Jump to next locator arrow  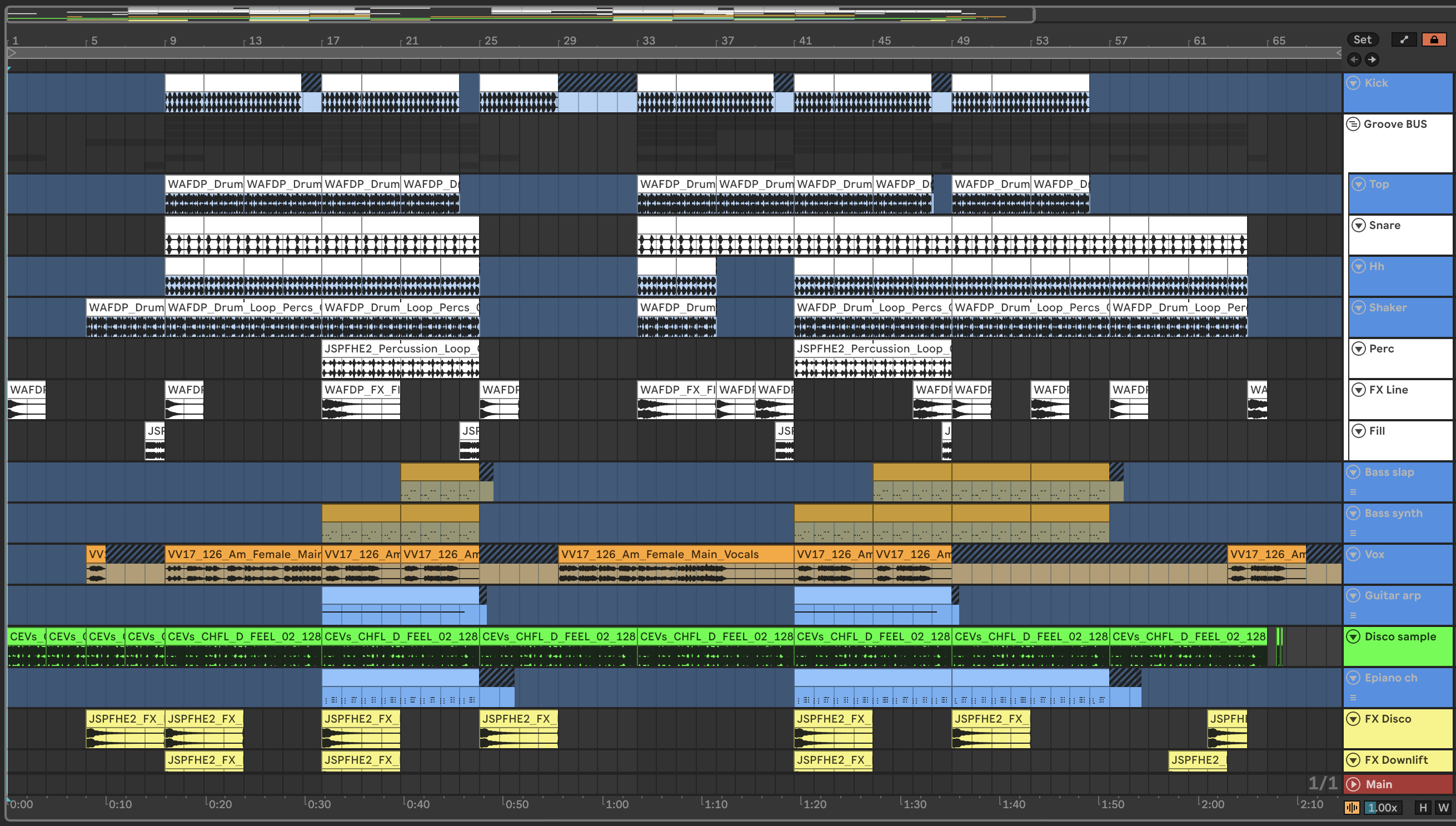click(1372, 59)
